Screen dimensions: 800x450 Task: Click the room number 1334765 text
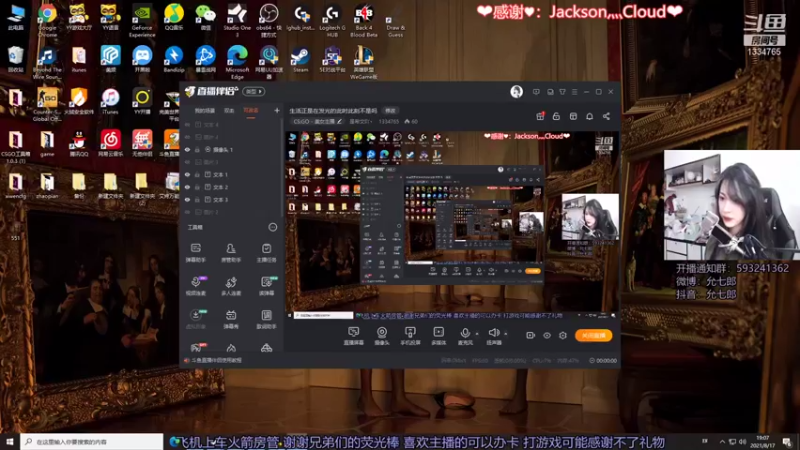(x=388, y=121)
